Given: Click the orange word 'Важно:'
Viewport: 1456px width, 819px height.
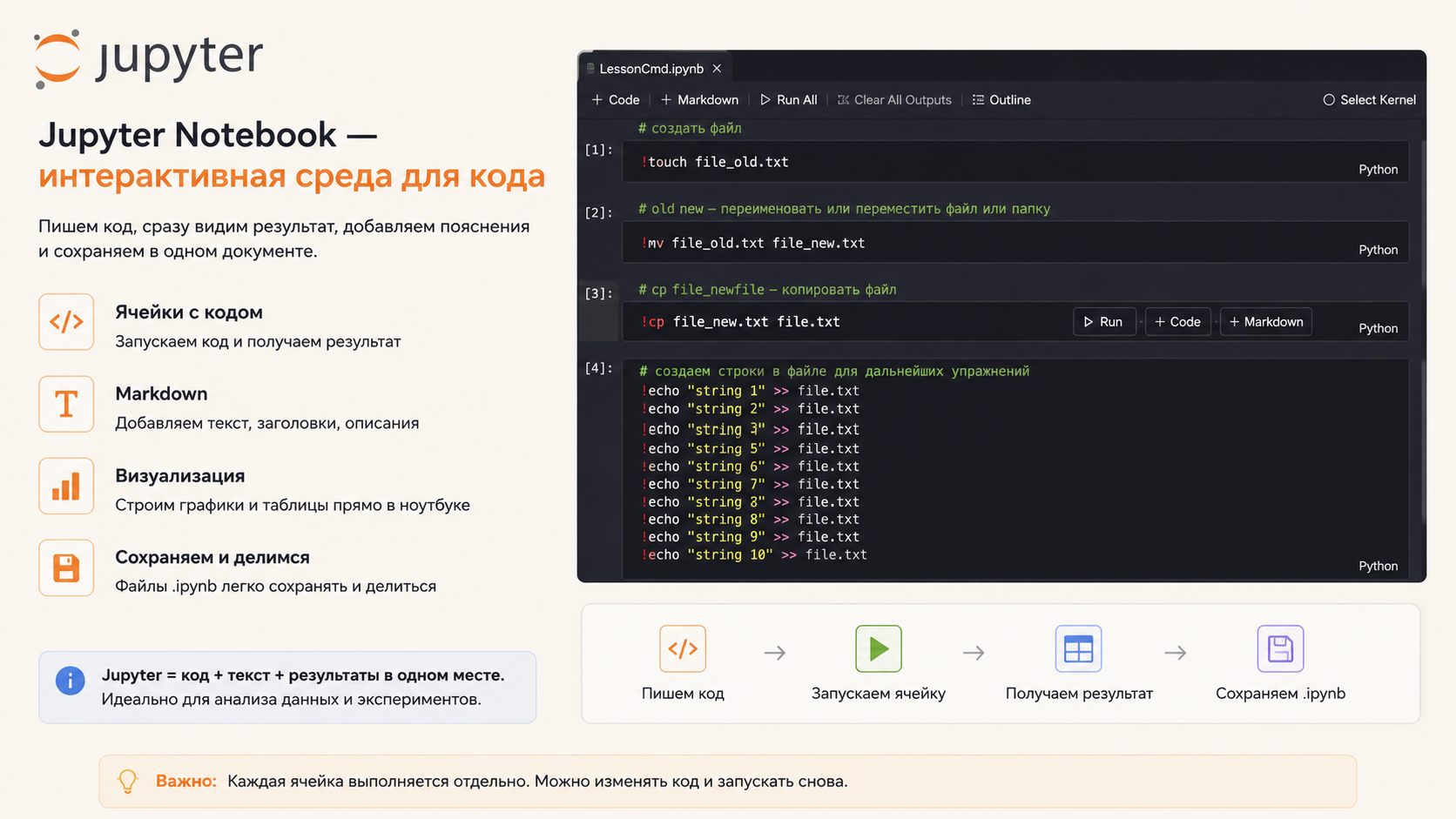Looking at the screenshot, I should (x=185, y=781).
